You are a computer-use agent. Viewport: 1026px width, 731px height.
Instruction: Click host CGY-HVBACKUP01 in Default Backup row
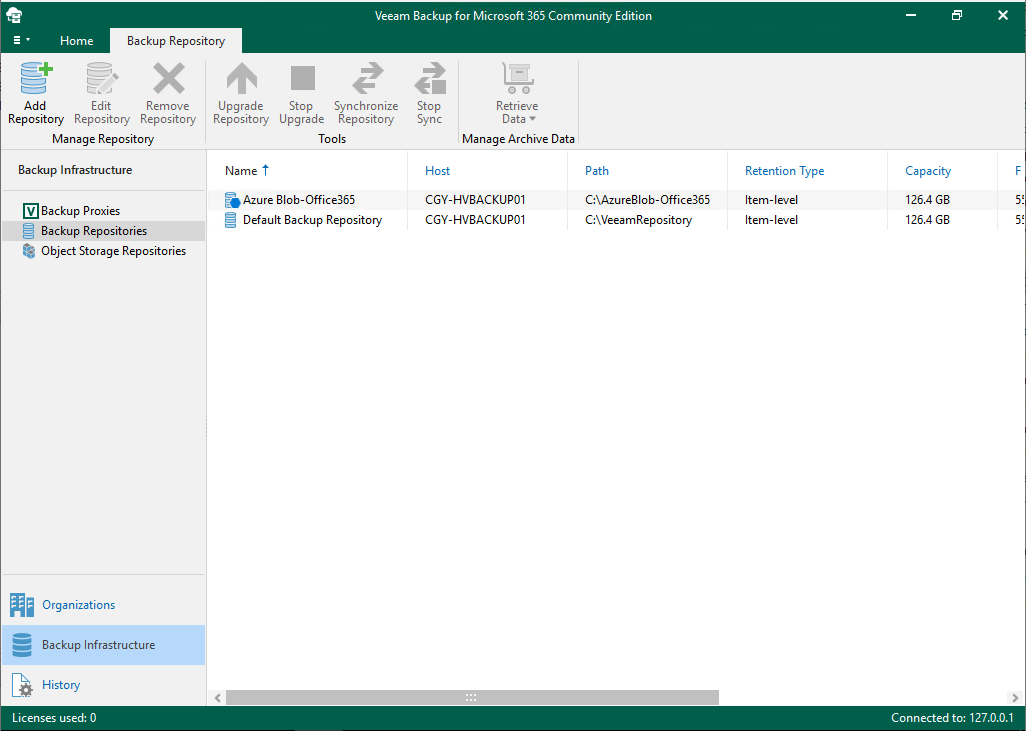point(475,220)
